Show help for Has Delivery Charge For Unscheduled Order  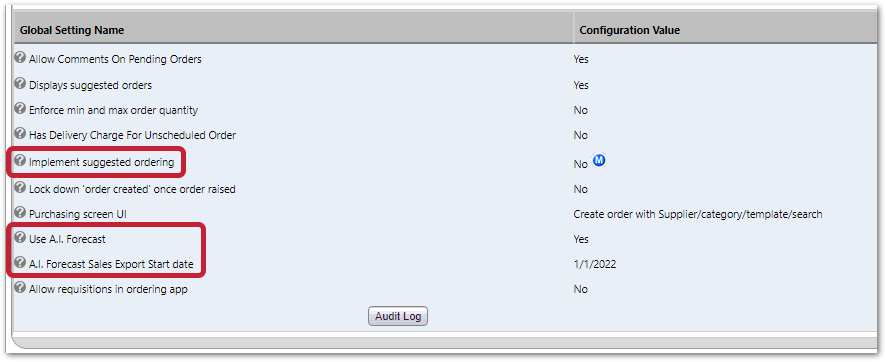[x=20, y=134]
